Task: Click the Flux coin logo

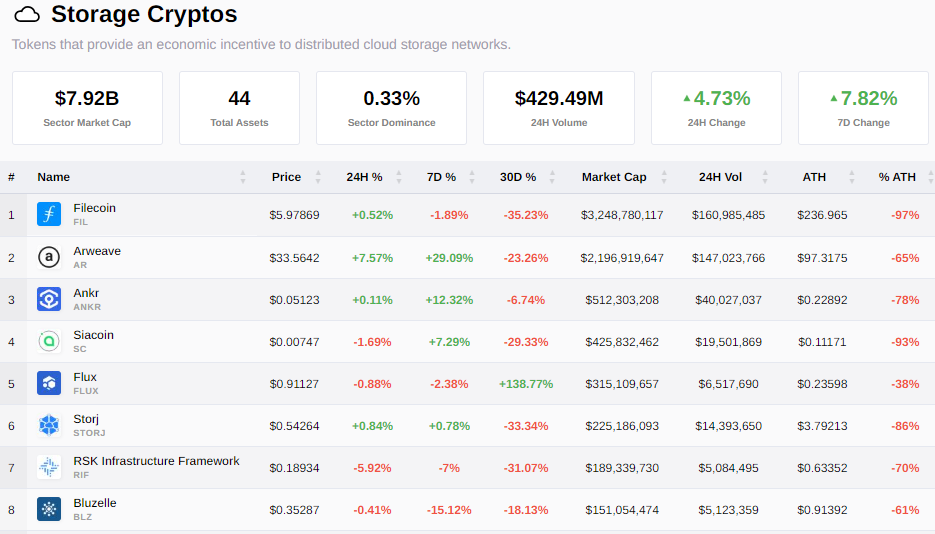Action: [x=49, y=383]
